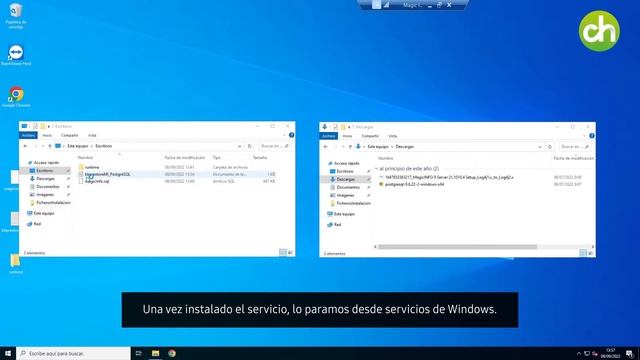Open Vista tab in Descargas window
Screen dimensions: 640x360
[x=393, y=136]
